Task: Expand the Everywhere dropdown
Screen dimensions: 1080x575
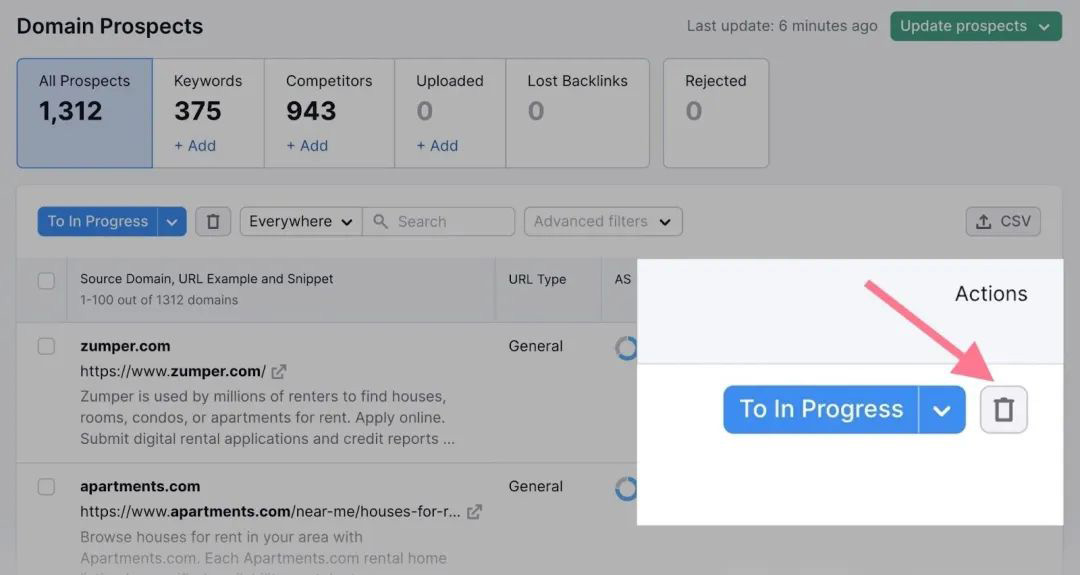Action: tap(300, 222)
